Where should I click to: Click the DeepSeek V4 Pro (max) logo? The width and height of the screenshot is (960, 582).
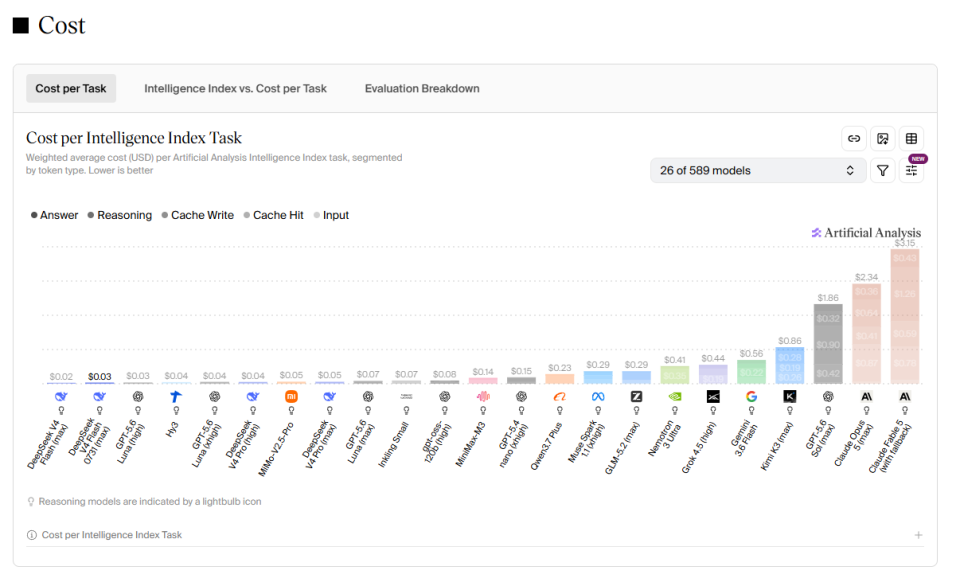pyautogui.click(x=329, y=397)
